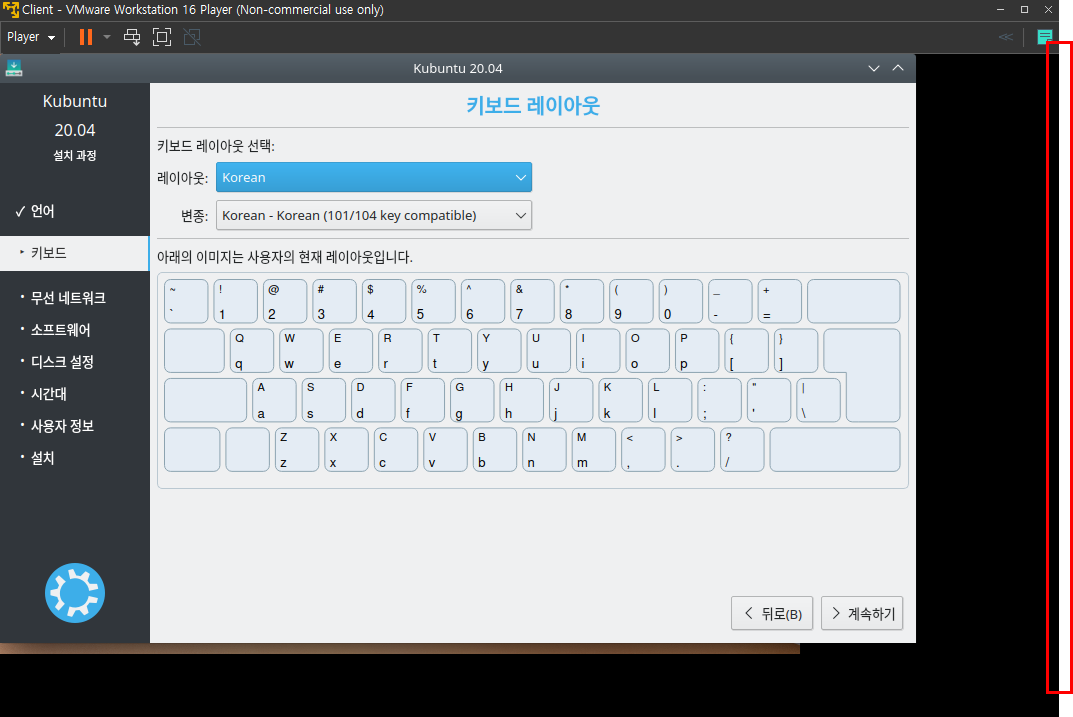Click the up chevron in the Kubuntu title bar
1073x717 pixels.
coord(898,68)
